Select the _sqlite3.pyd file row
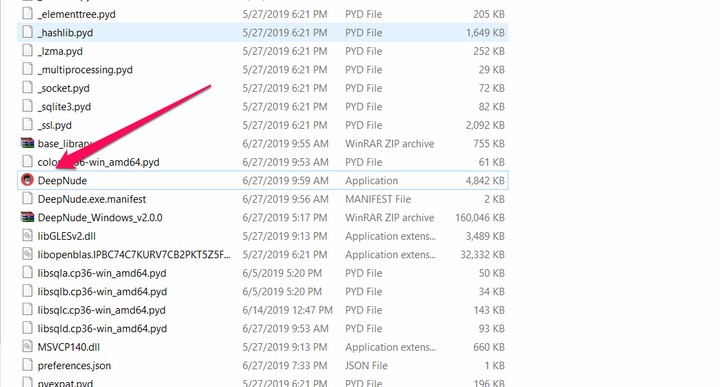Screen dimensions: 720x387 263,107
